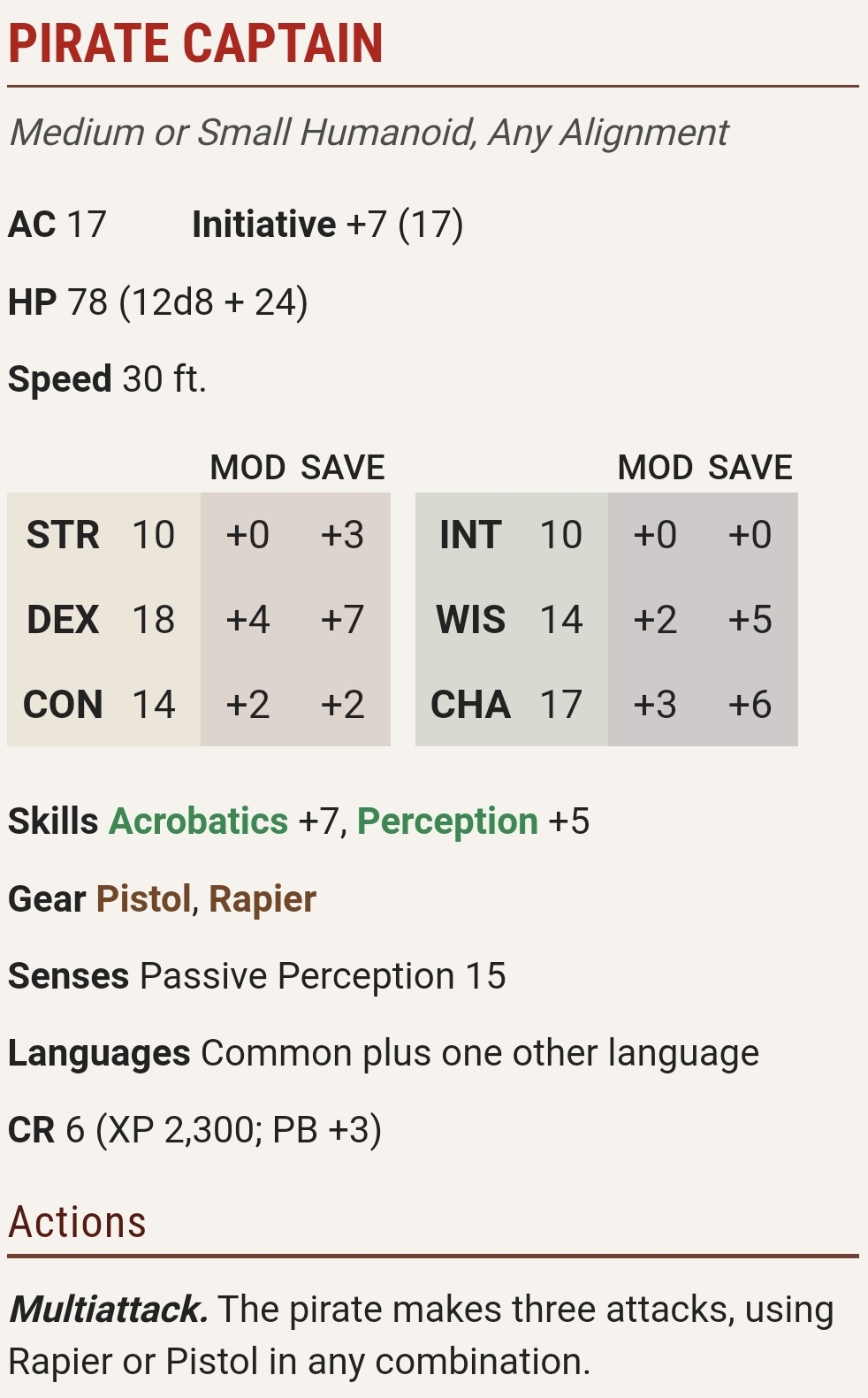
Task: Select the Multiattack action name
Action: pyautogui.click(x=109, y=1310)
